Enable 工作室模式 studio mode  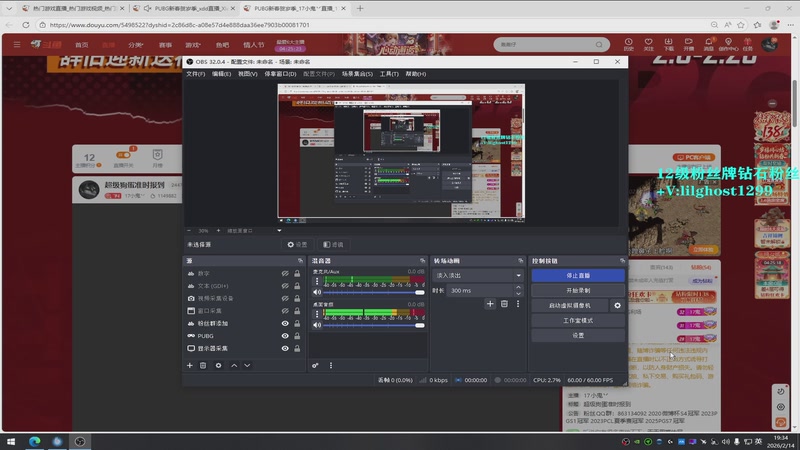coord(578,320)
